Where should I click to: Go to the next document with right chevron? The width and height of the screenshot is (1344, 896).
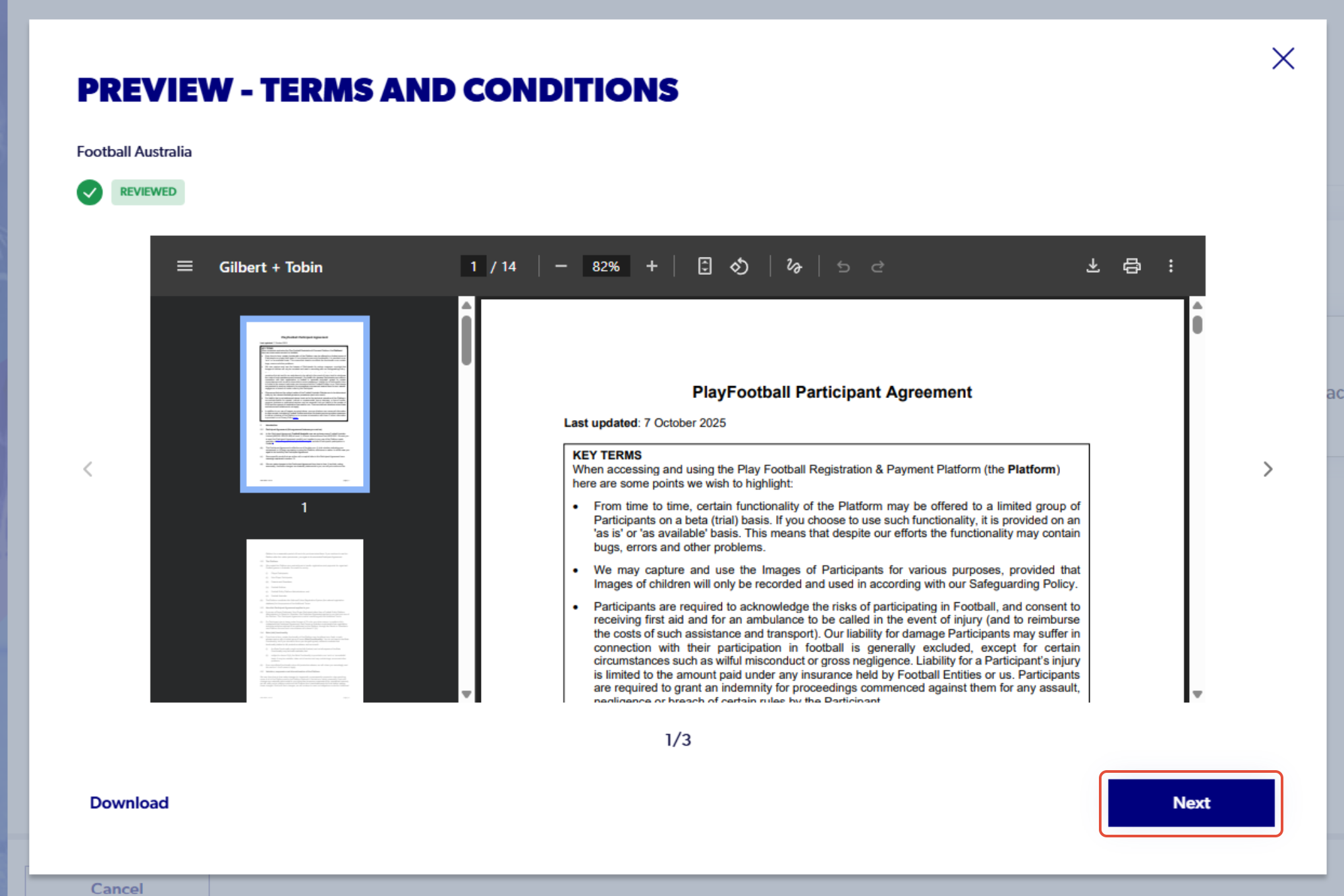pos(1268,469)
